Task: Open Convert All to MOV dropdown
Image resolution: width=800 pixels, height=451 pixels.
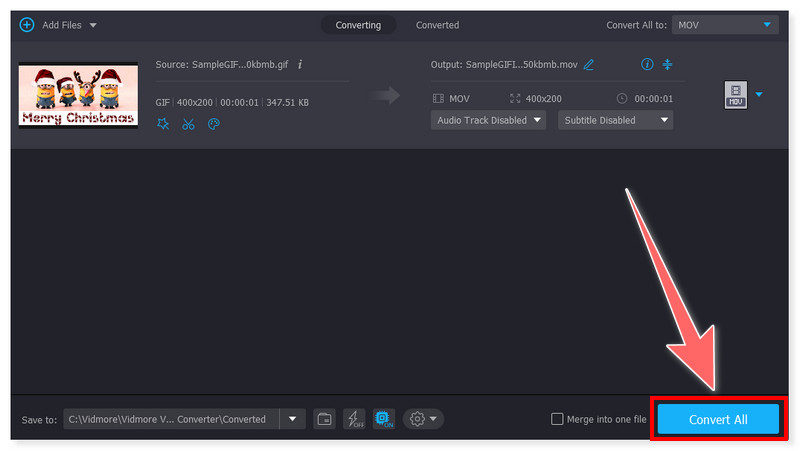Action: pos(725,24)
